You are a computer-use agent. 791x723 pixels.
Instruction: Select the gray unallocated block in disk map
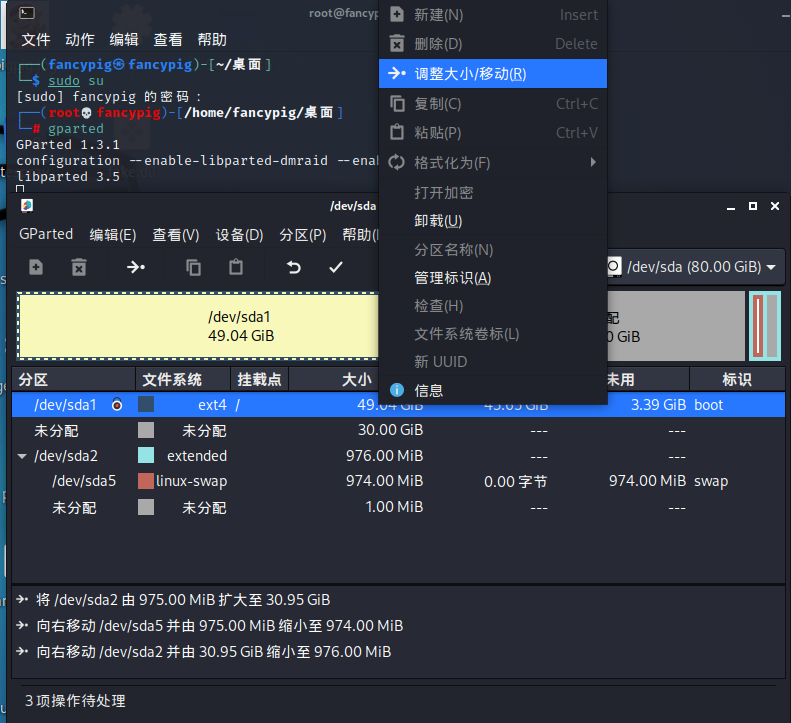pos(676,326)
